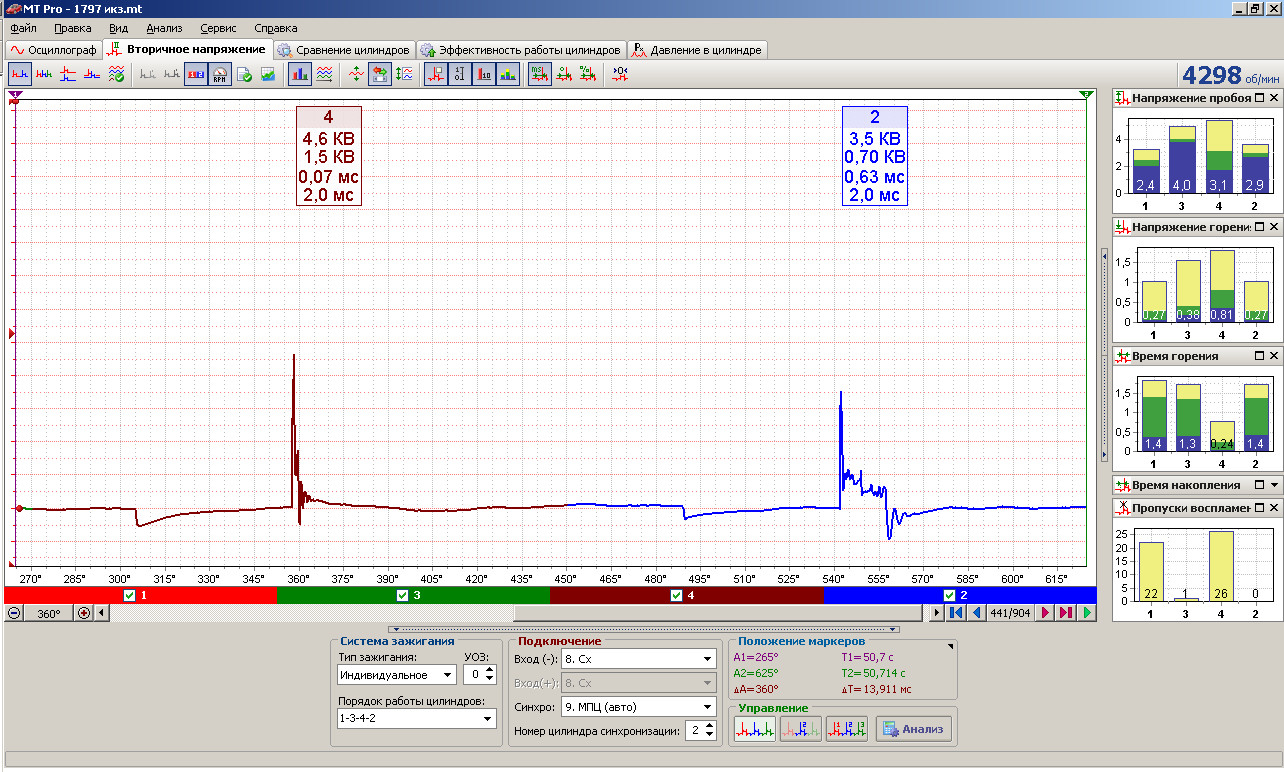Click the green vertical arrows auto-scale icon
The image size is (1284, 772).
[355, 73]
